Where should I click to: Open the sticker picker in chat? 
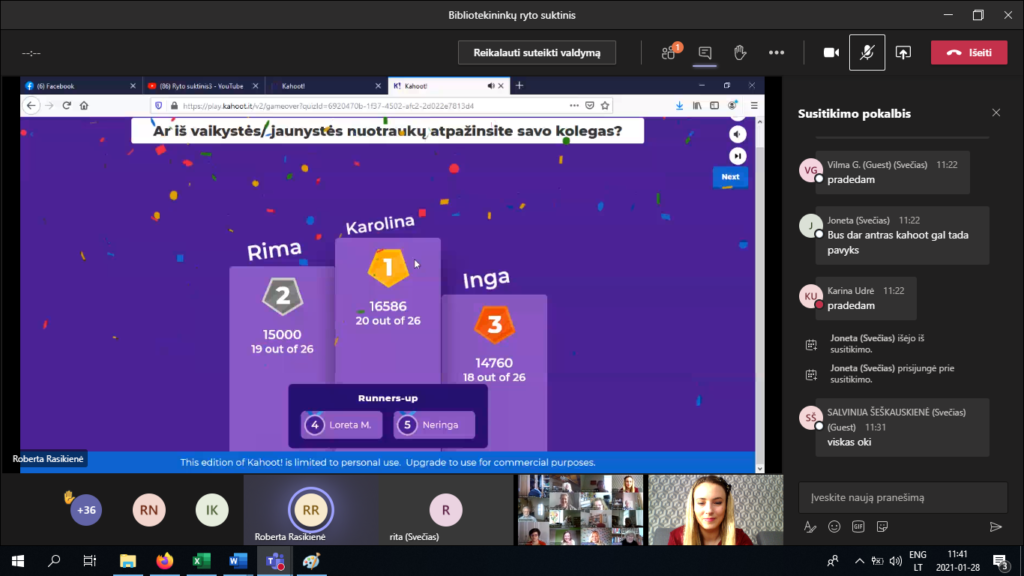(x=882, y=527)
